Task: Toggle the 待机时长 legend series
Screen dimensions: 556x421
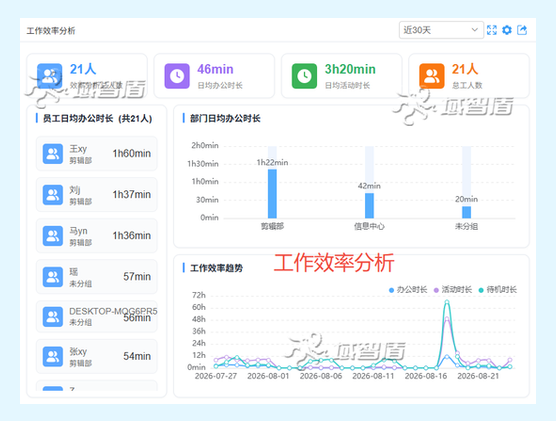Action: pos(498,290)
